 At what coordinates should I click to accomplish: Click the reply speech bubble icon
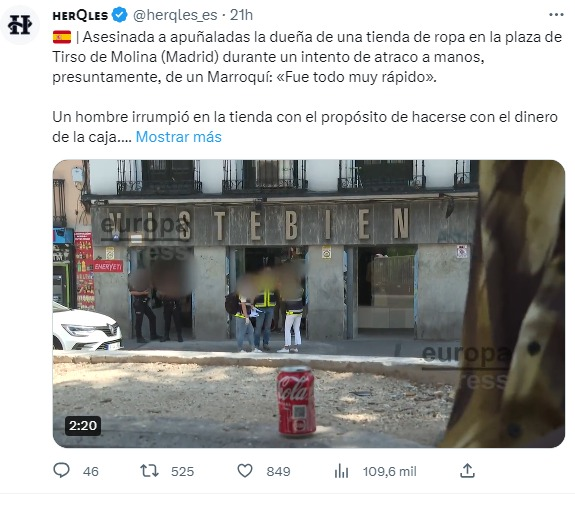(61, 470)
